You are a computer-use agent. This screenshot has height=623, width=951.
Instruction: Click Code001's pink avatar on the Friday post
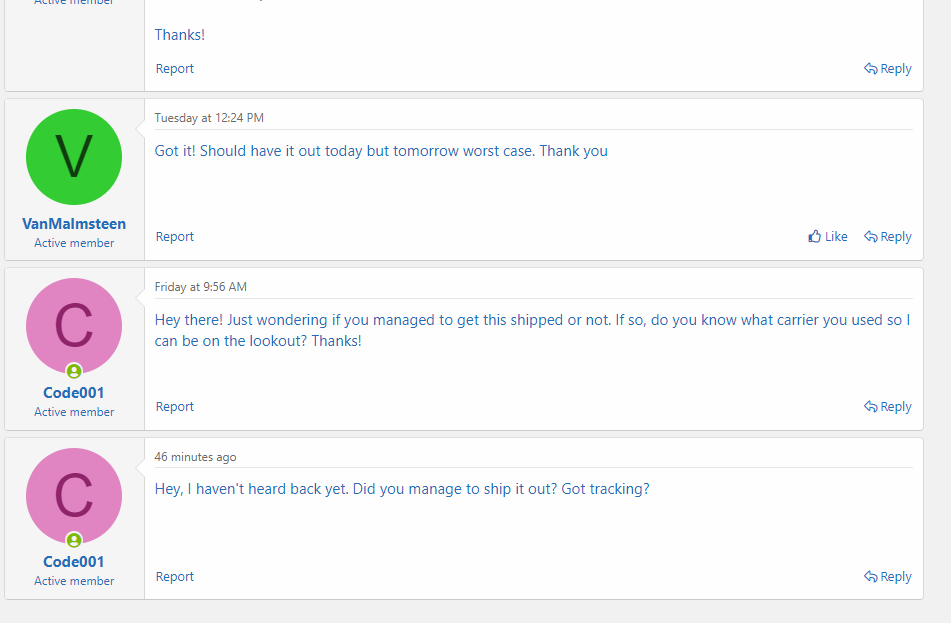[74, 324]
